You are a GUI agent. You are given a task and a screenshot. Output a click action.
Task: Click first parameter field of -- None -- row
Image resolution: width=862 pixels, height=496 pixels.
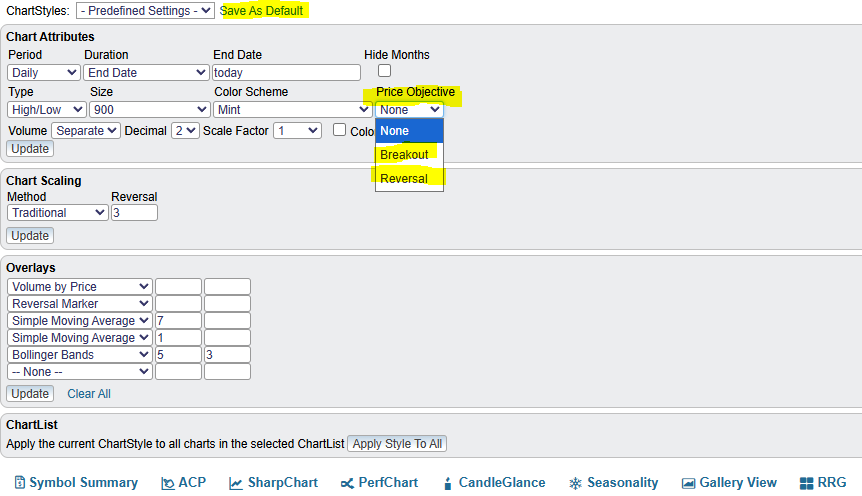click(178, 372)
